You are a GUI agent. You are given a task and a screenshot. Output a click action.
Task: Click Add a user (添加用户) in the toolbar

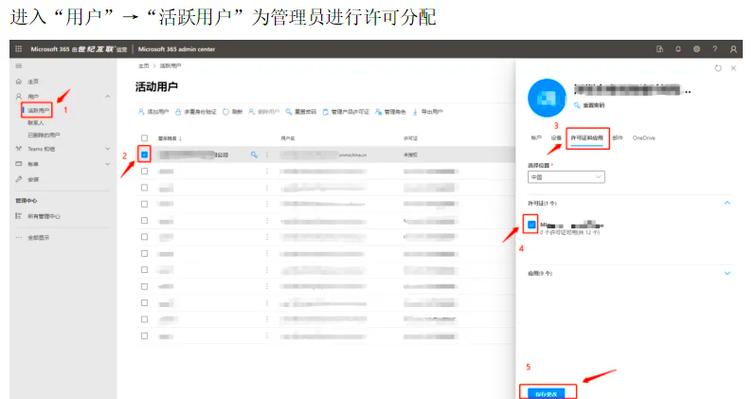coord(153,112)
